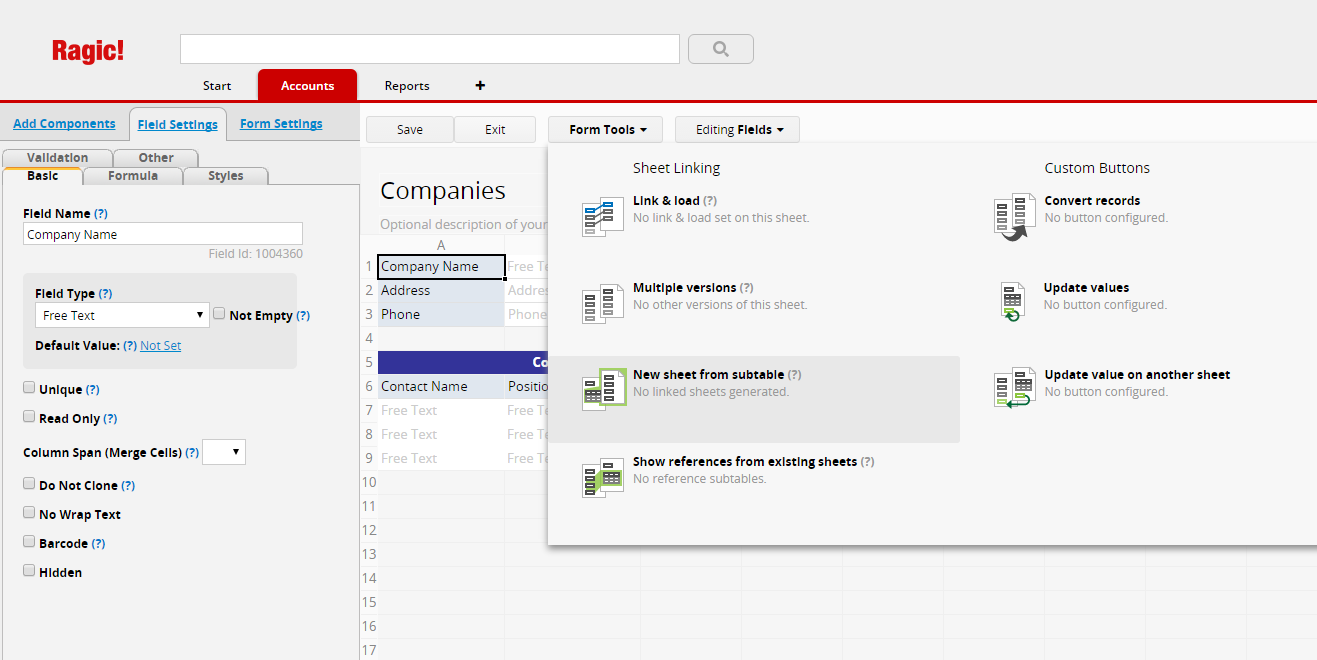Click the Field Name input box

[x=163, y=234]
